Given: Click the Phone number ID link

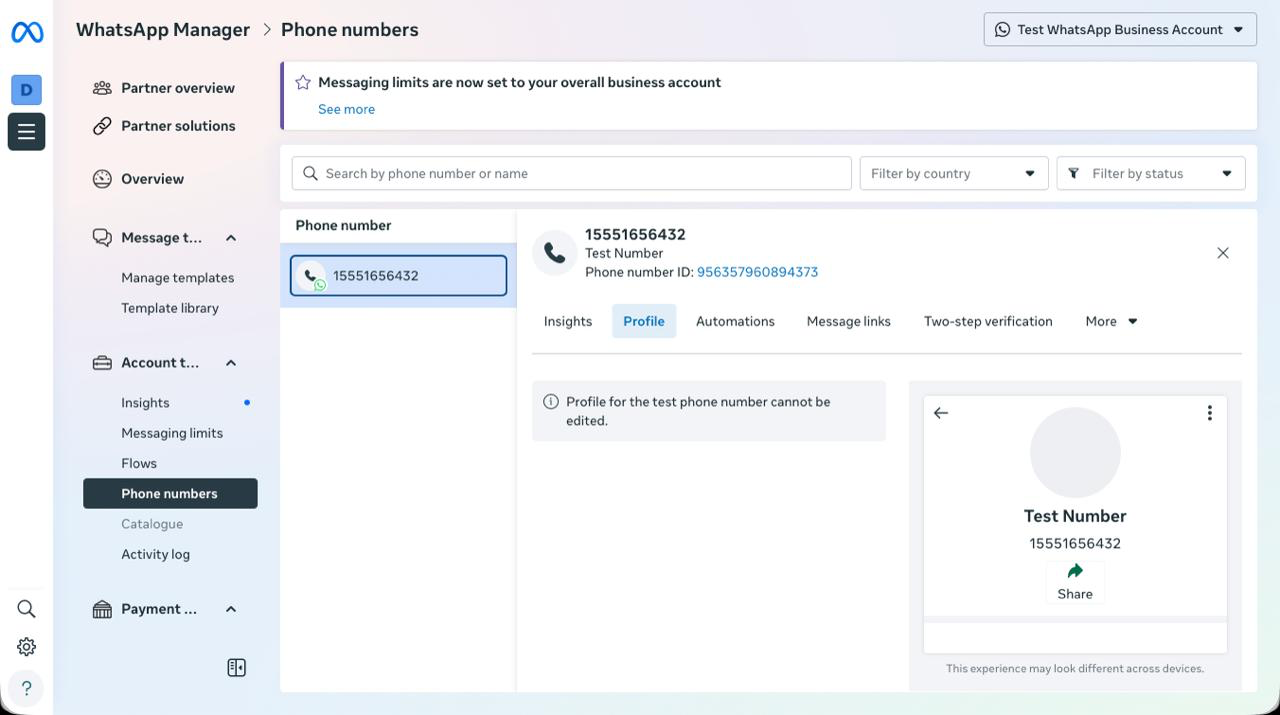Looking at the screenshot, I should coord(757,272).
